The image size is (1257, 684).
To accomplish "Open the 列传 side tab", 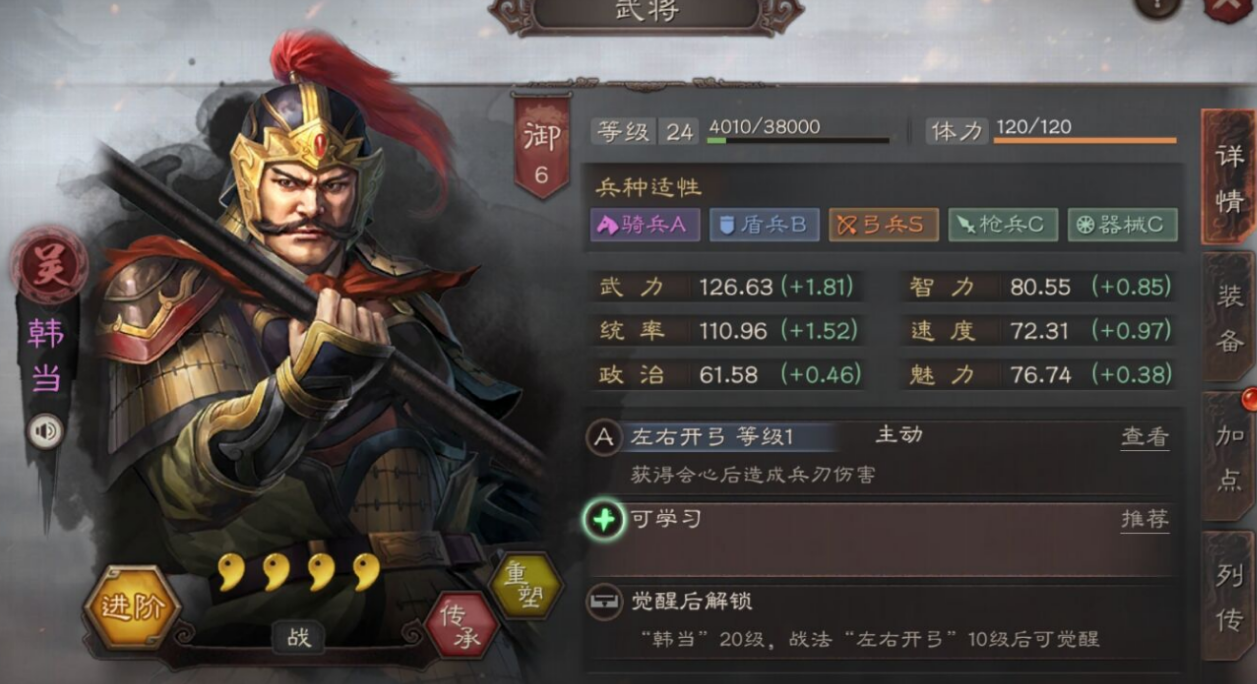I will pos(1229,596).
